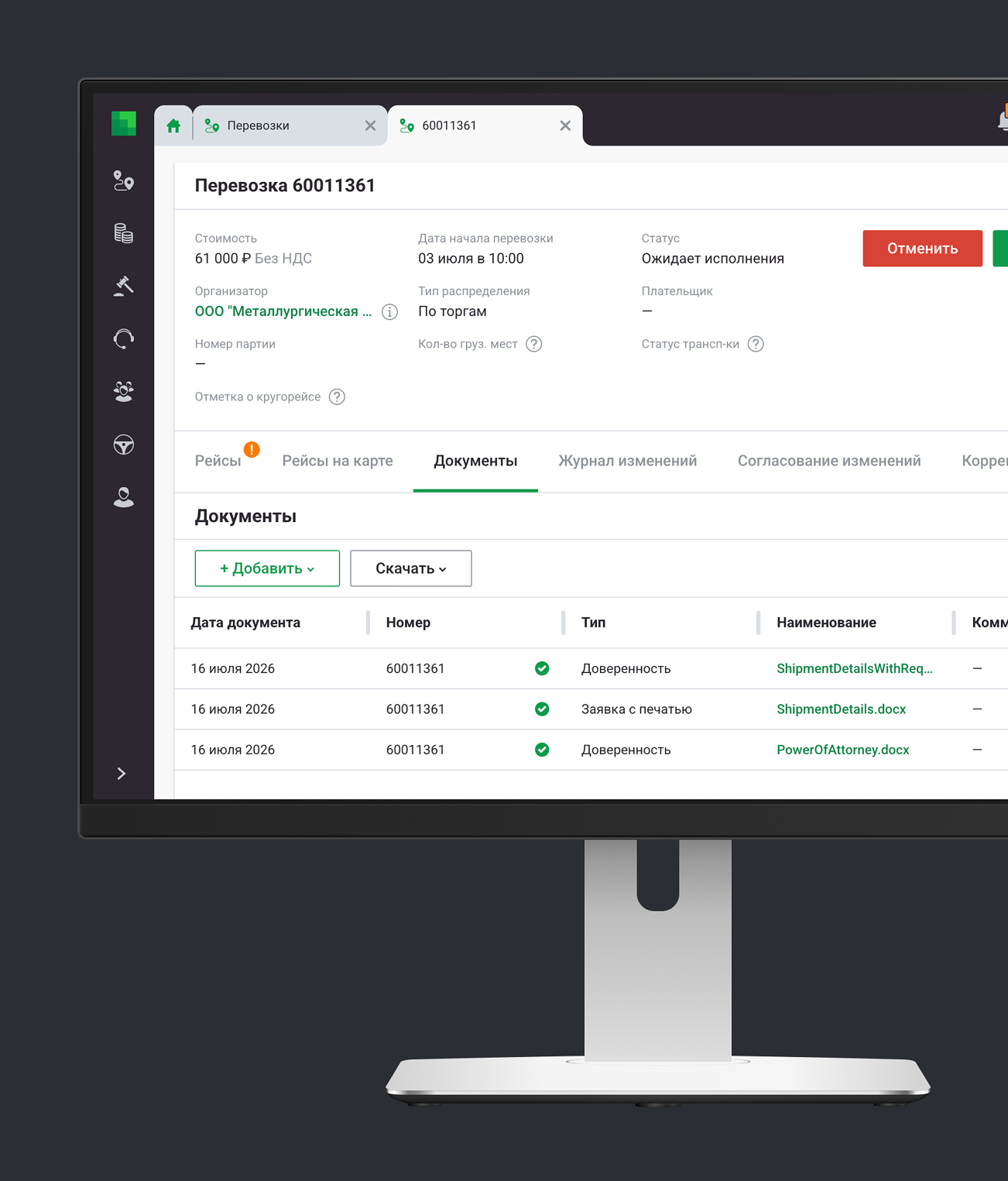Click the red Отменить button

[923, 249]
